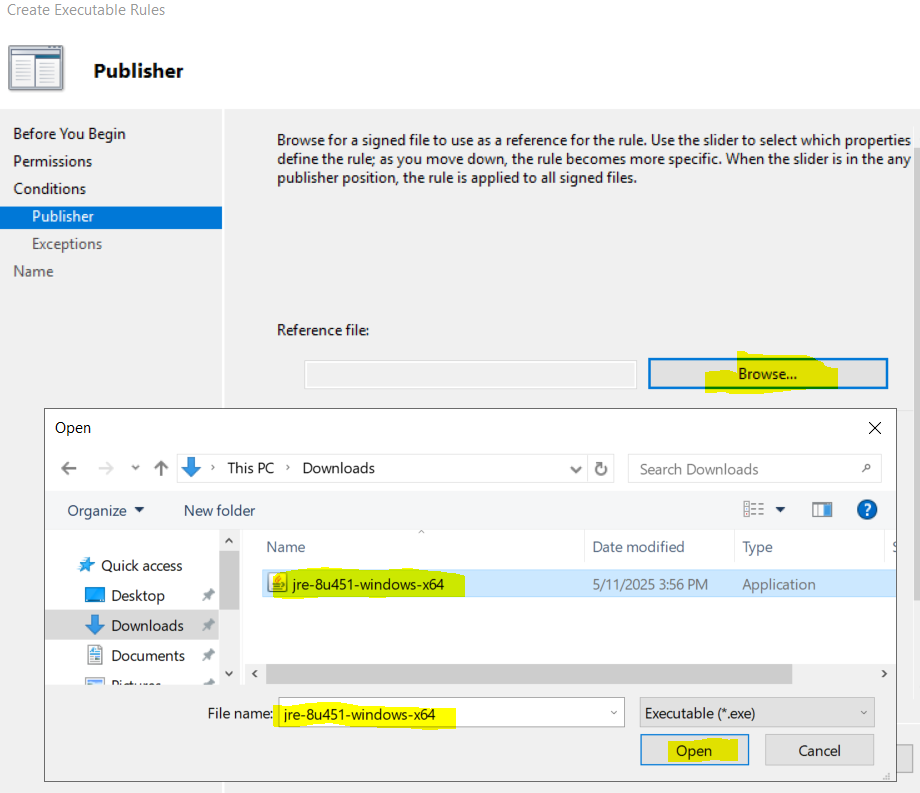
Task: Expand the view options dropdown arrow
Action: click(x=780, y=509)
